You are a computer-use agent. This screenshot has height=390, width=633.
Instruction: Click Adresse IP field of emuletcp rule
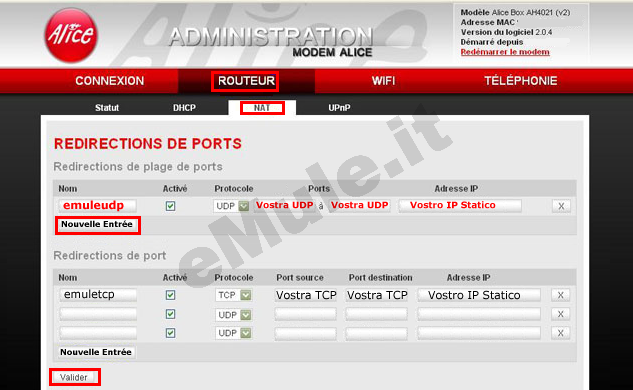479,295
